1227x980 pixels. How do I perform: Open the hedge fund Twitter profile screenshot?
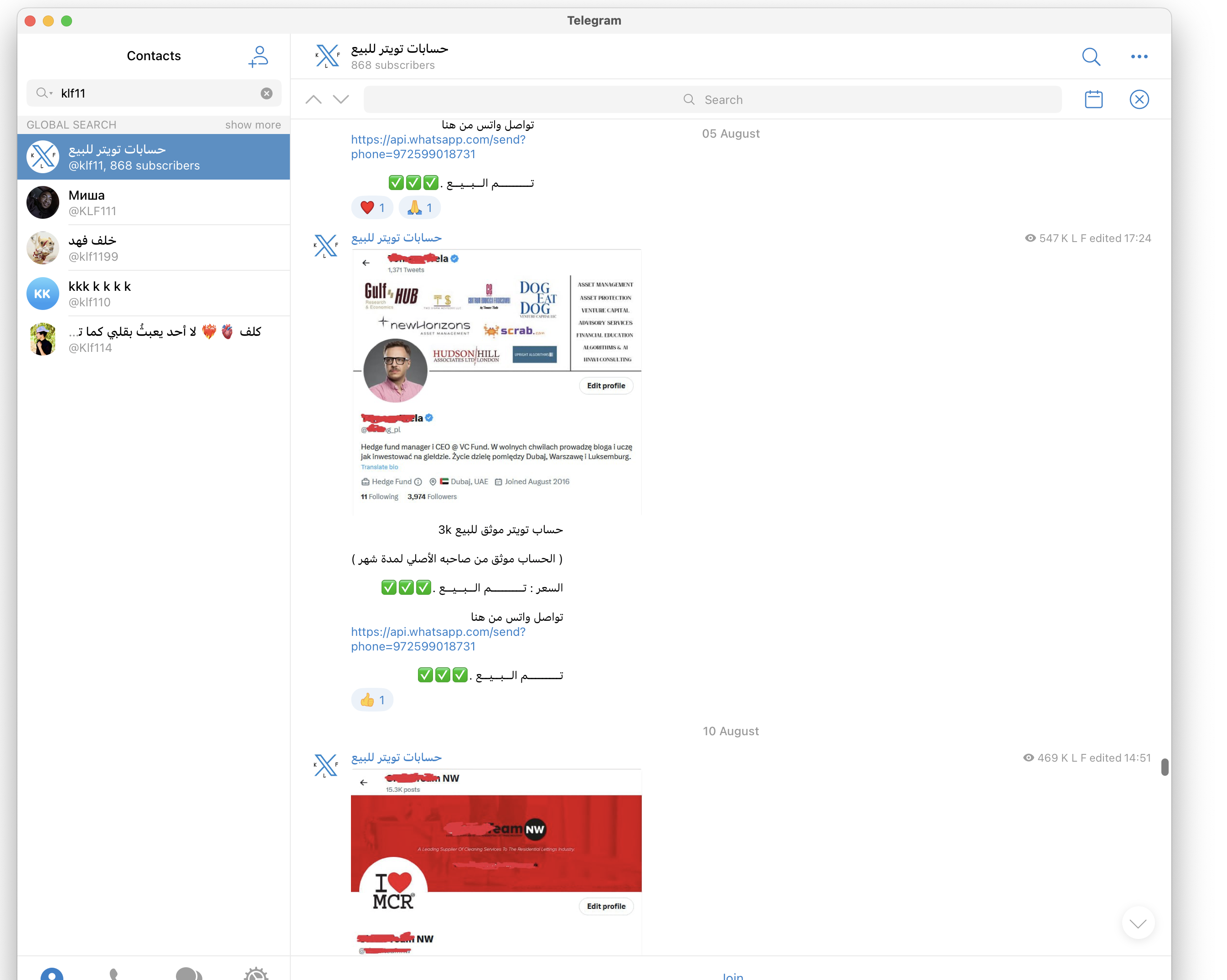496,382
